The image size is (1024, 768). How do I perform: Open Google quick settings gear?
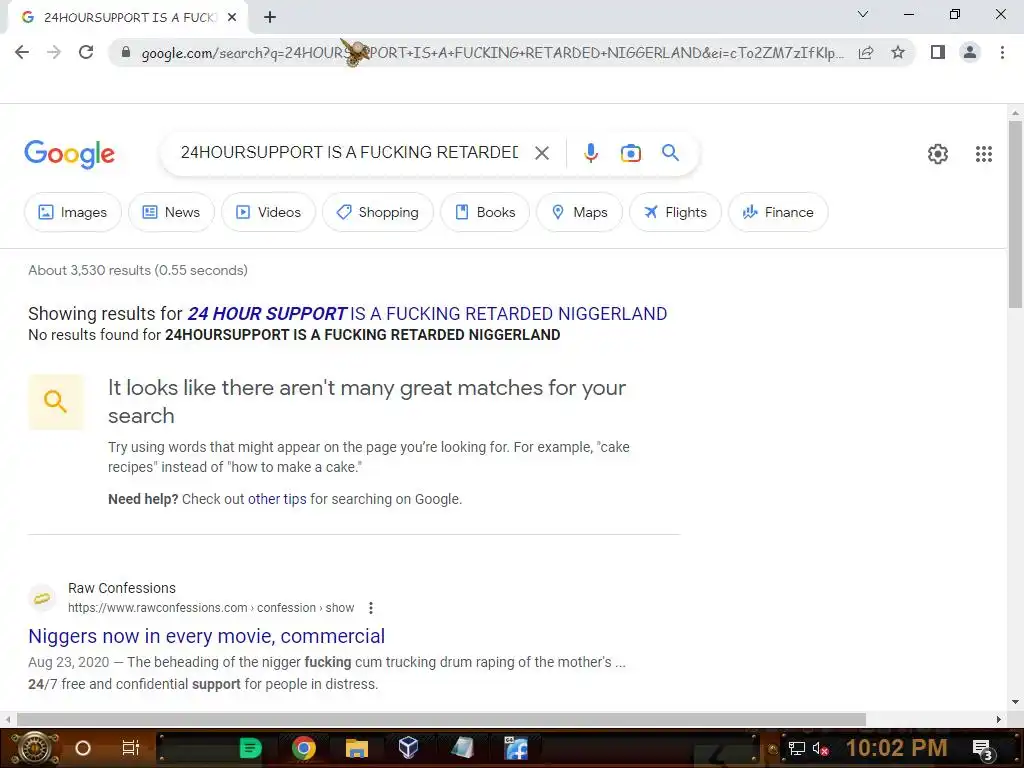938,154
